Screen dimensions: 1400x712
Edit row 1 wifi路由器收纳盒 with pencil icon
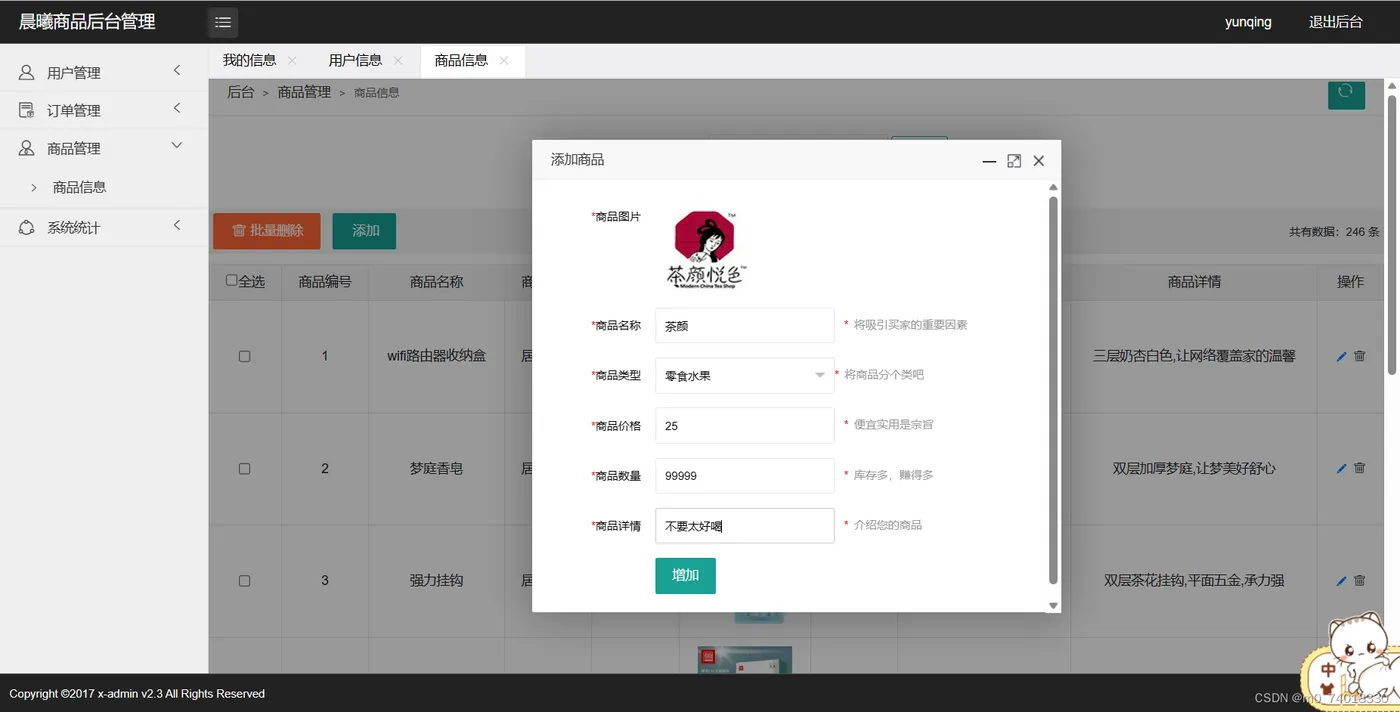[x=1341, y=356]
